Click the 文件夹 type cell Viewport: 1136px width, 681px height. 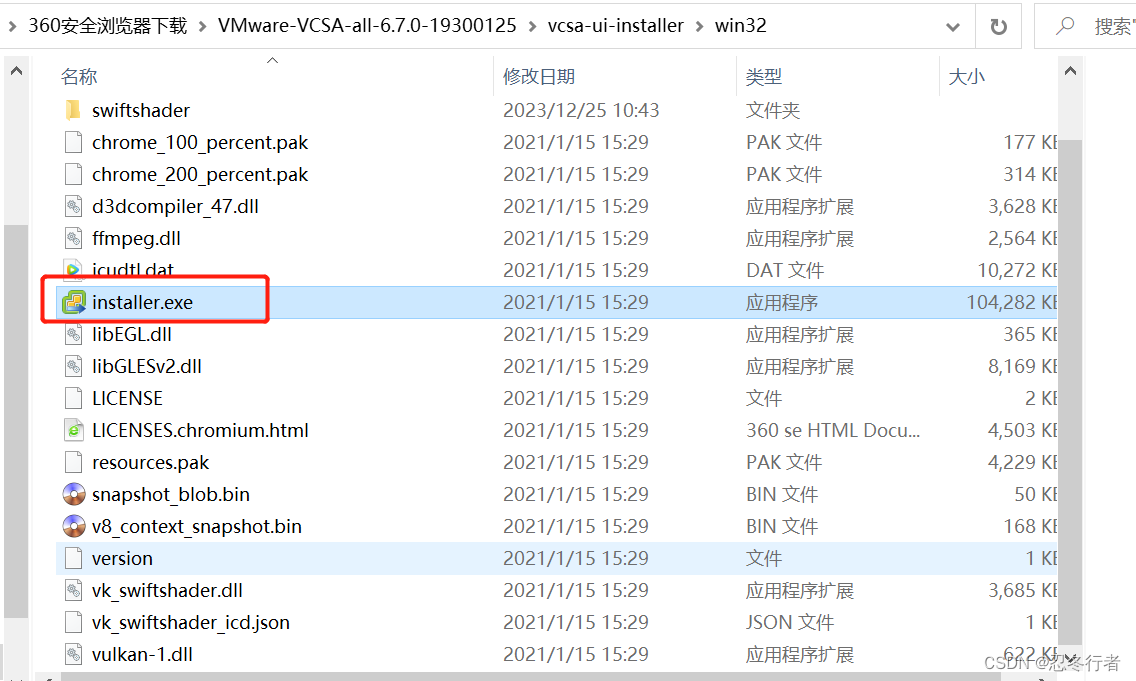click(x=773, y=110)
